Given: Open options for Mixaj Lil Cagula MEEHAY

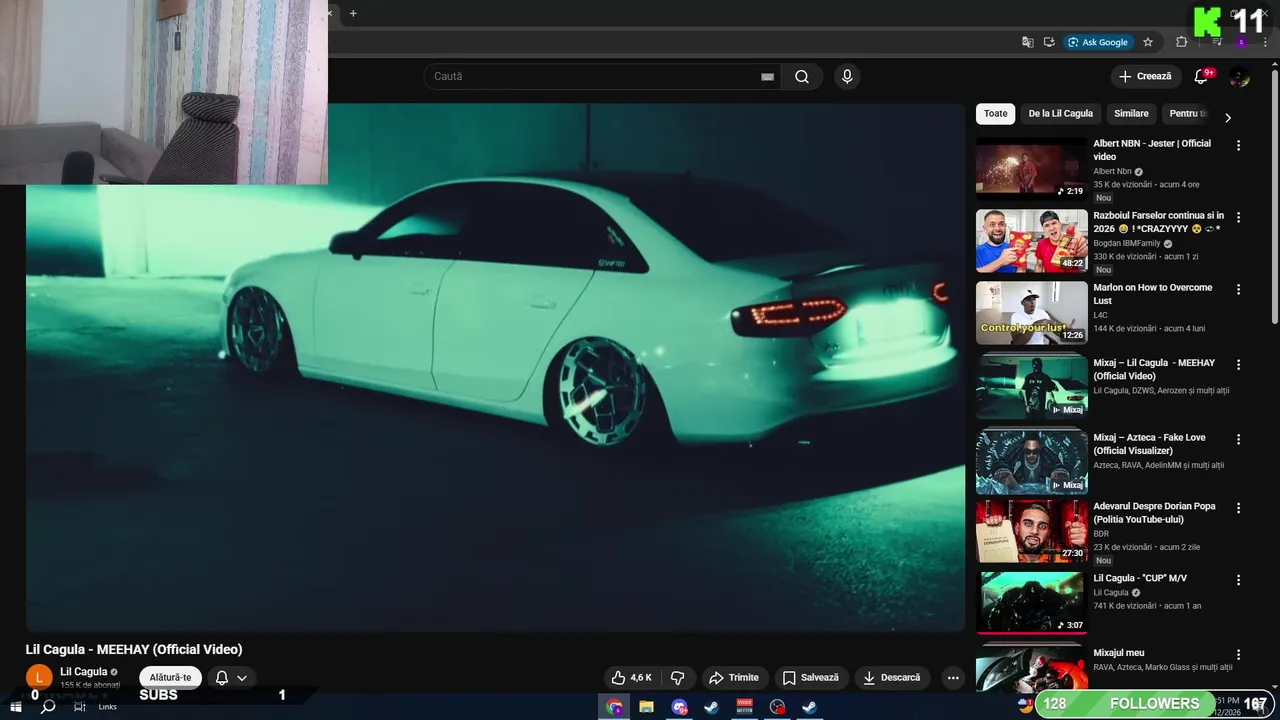Looking at the screenshot, I should click(x=1238, y=365).
